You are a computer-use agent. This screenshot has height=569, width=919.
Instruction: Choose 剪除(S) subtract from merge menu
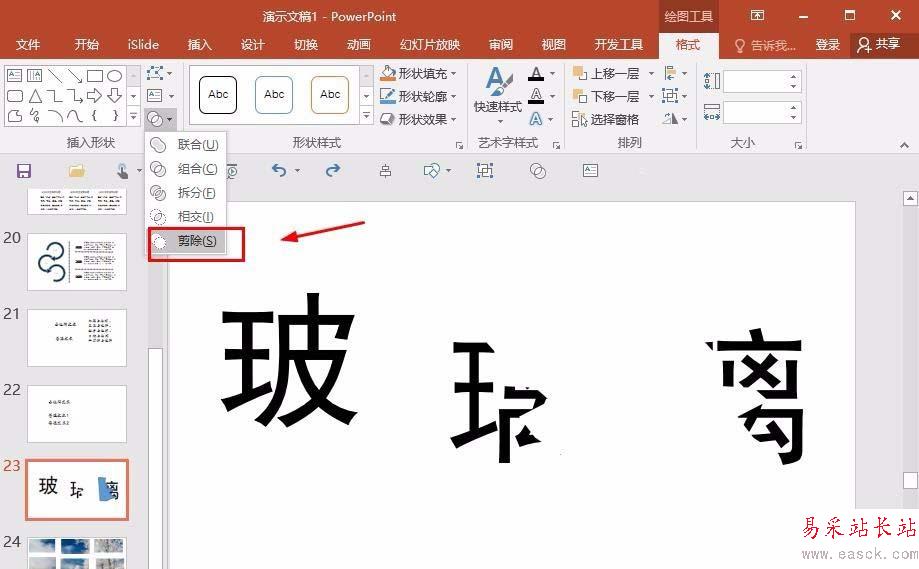185,241
